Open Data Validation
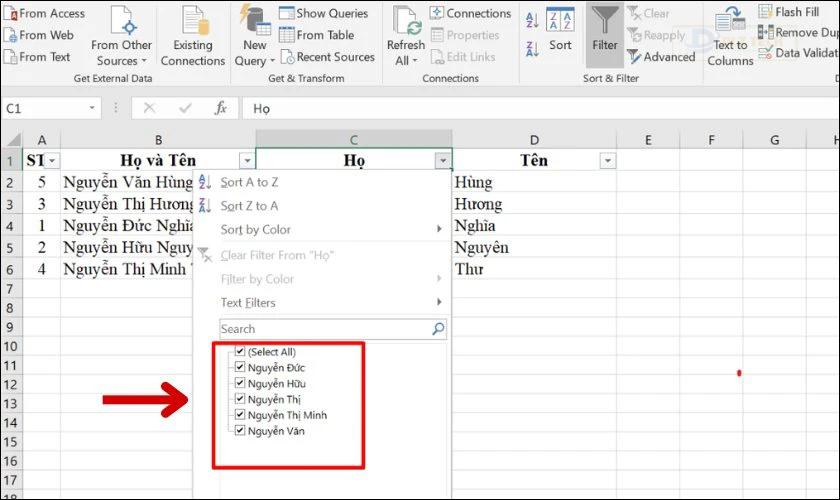The image size is (840, 500). pos(798,53)
